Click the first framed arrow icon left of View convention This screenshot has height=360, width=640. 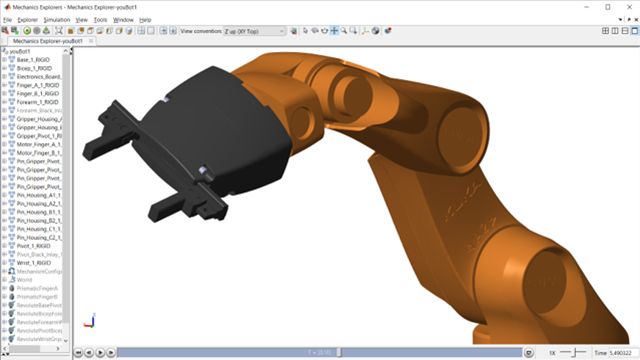[x=163, y=31]
